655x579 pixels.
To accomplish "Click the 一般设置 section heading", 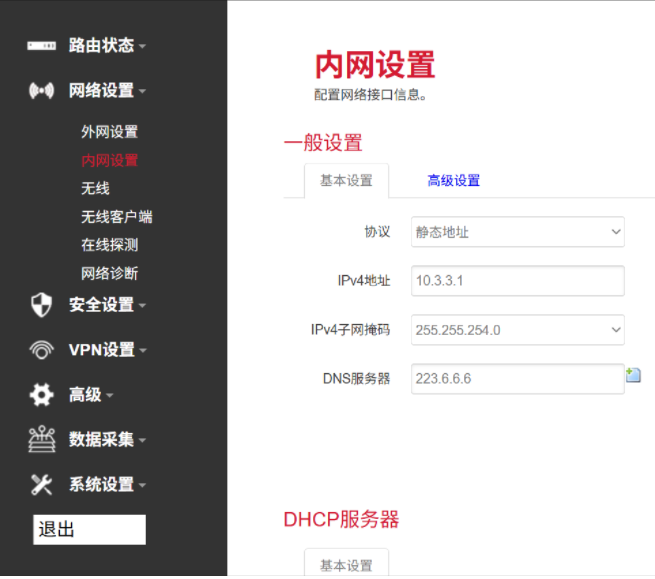I will (323, 143).
